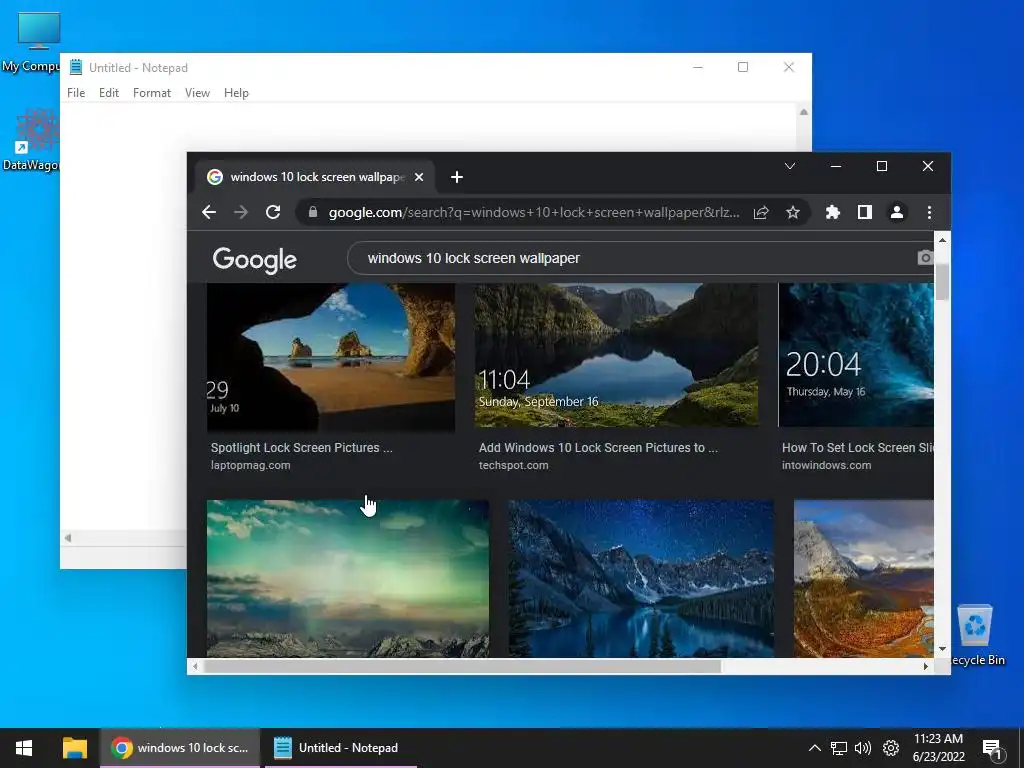The image size is (1024, 768).
Task: Open Notepad File menu
Action: tap(76, 93)
